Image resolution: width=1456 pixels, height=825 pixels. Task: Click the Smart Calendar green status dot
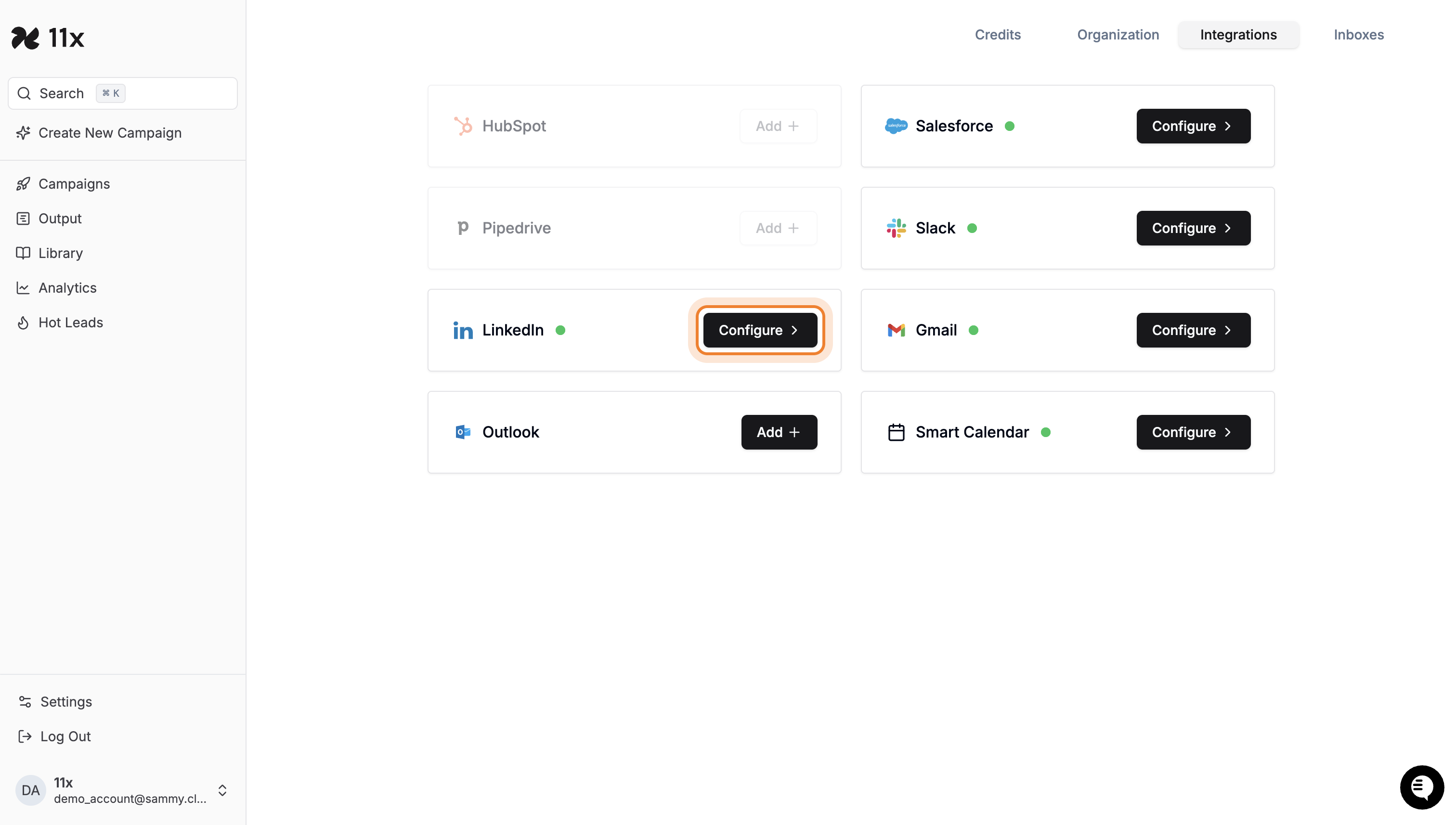[1046, 432]
